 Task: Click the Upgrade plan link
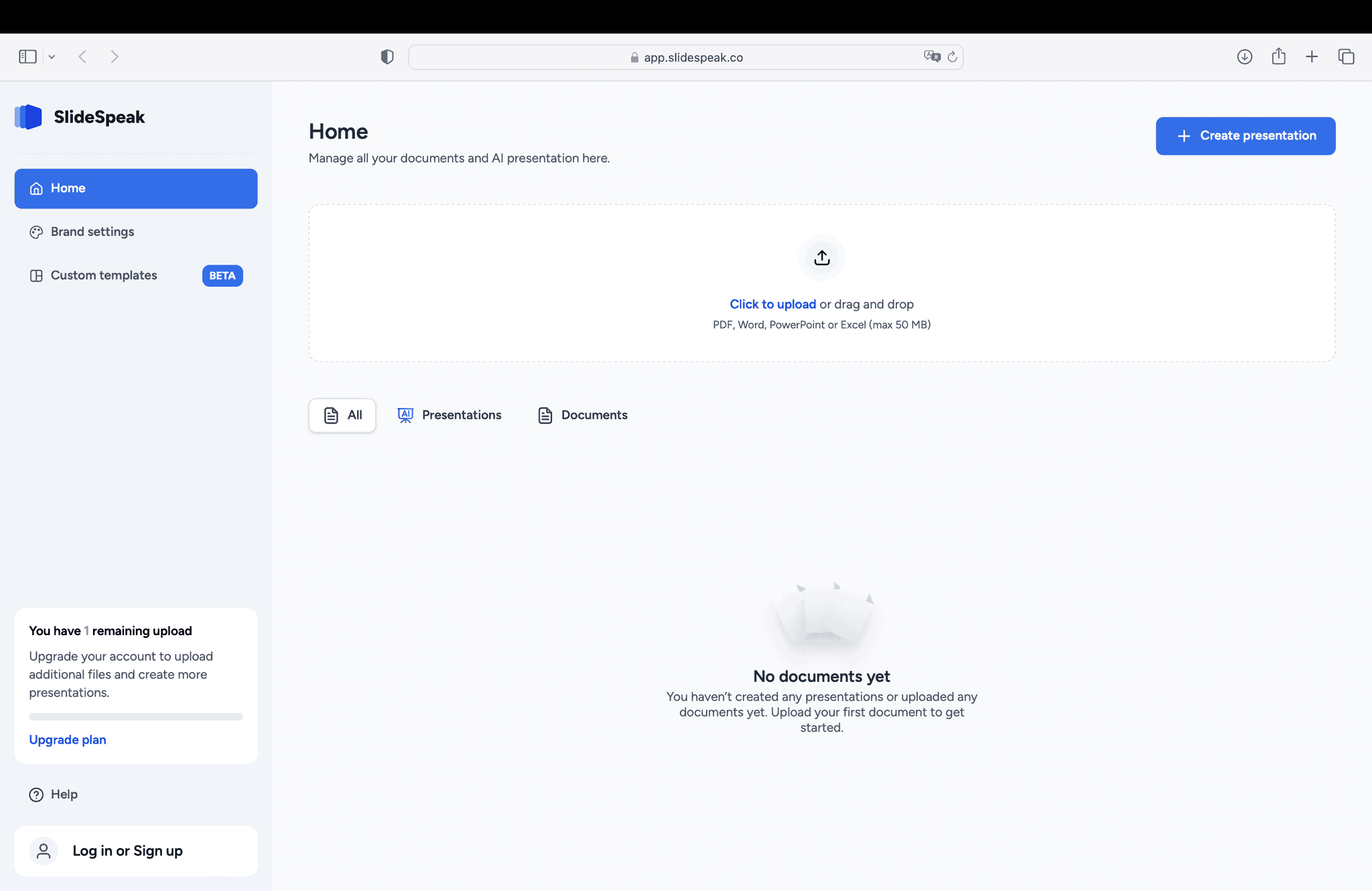tap(68, 740)
